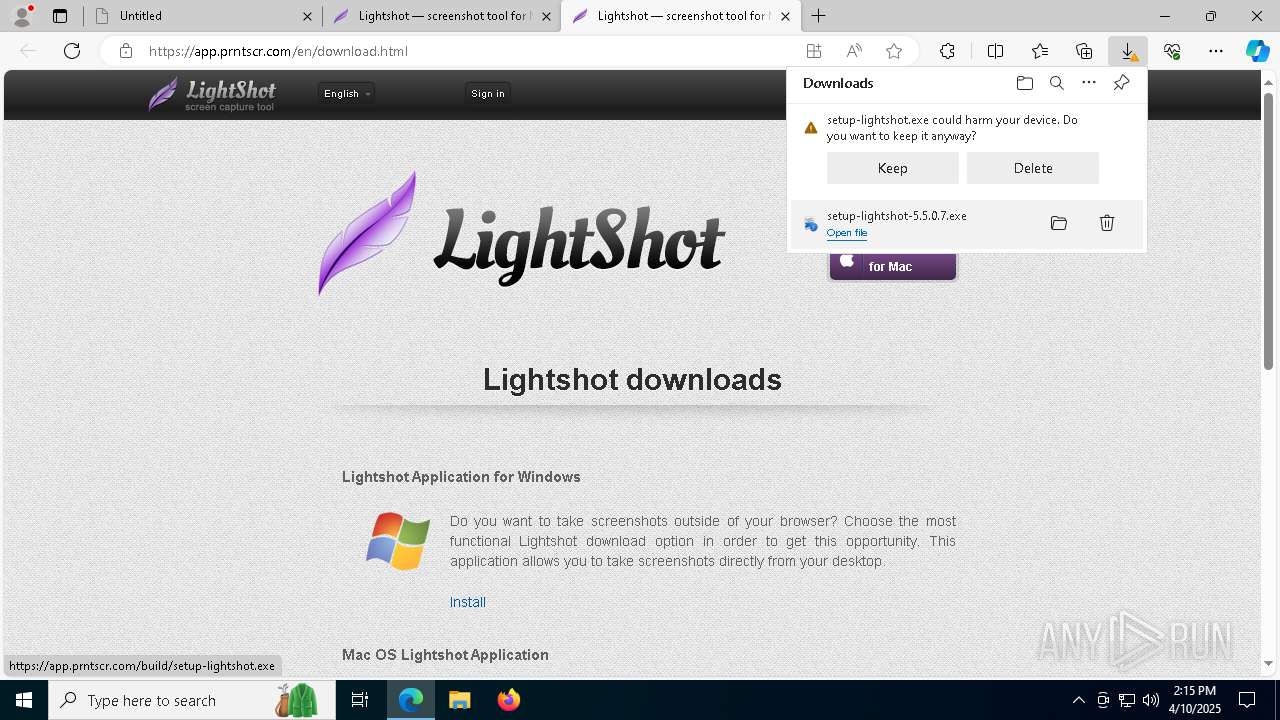The height and width of the screenshot is (720, 1280).
Task: Click the Open file link
Action: [x=847, y=233]
